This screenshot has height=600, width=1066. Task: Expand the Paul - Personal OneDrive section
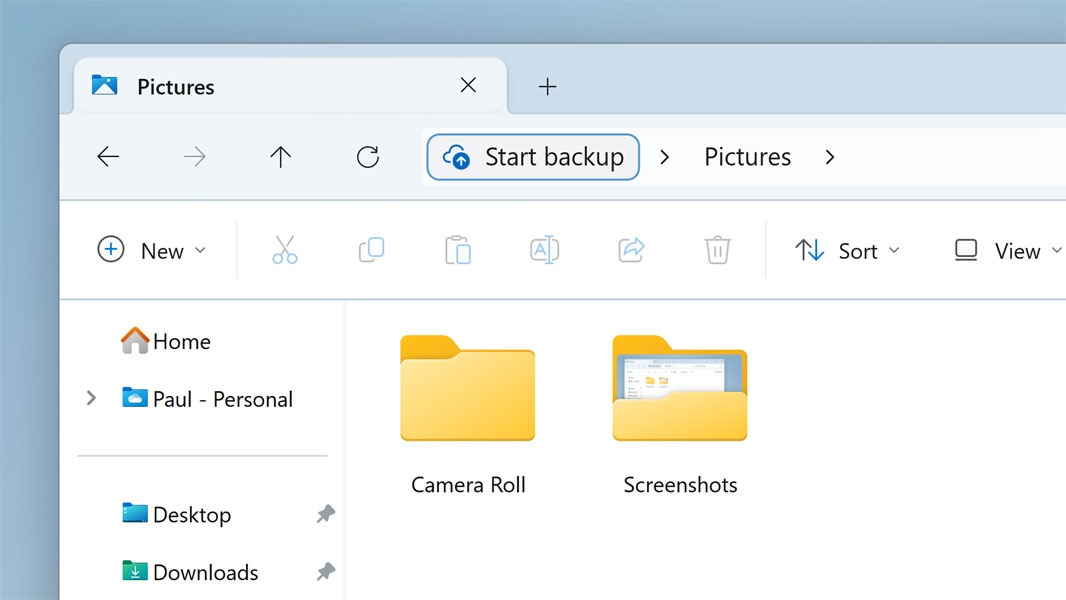[90, 398]
